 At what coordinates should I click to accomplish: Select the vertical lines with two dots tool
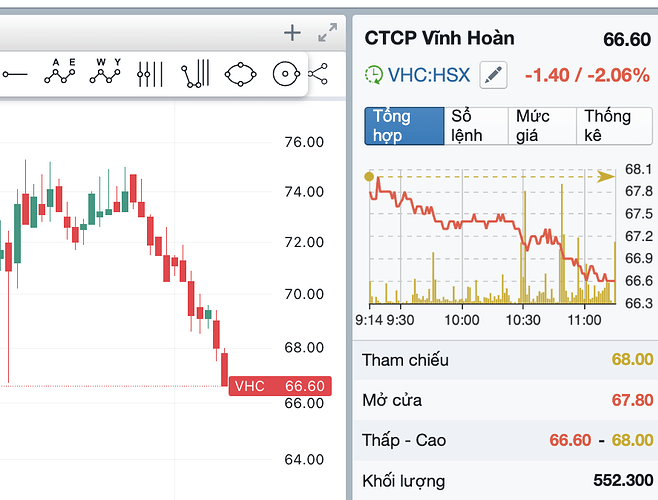[149, 73]
